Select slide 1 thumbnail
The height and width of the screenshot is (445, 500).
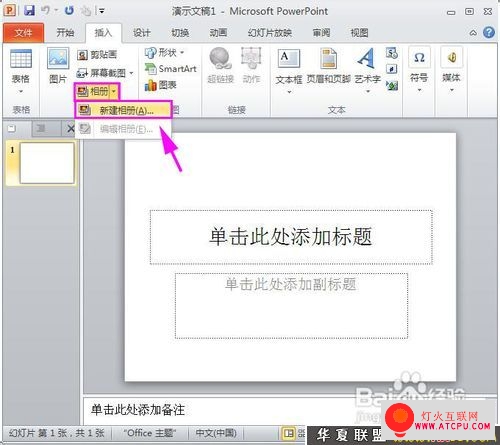tap(47, 163)
